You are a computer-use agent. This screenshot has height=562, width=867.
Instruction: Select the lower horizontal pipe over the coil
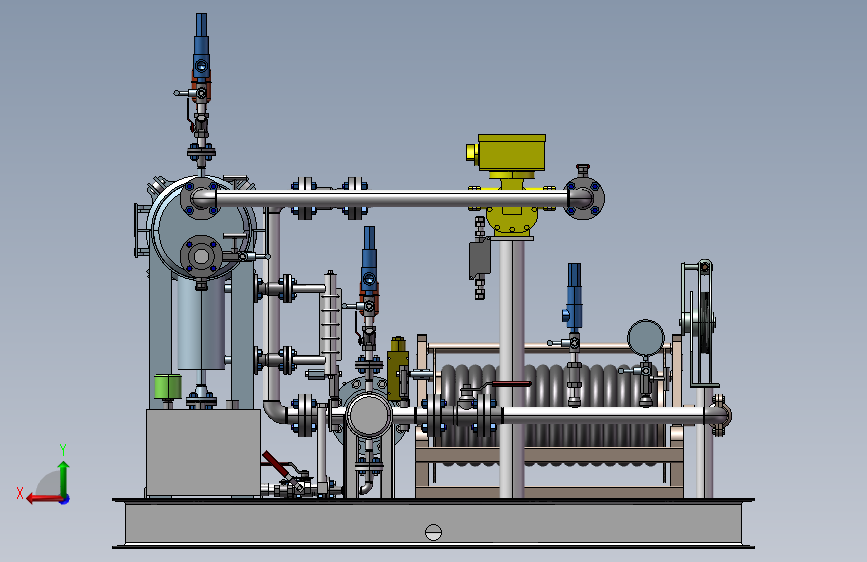[603, 415]
